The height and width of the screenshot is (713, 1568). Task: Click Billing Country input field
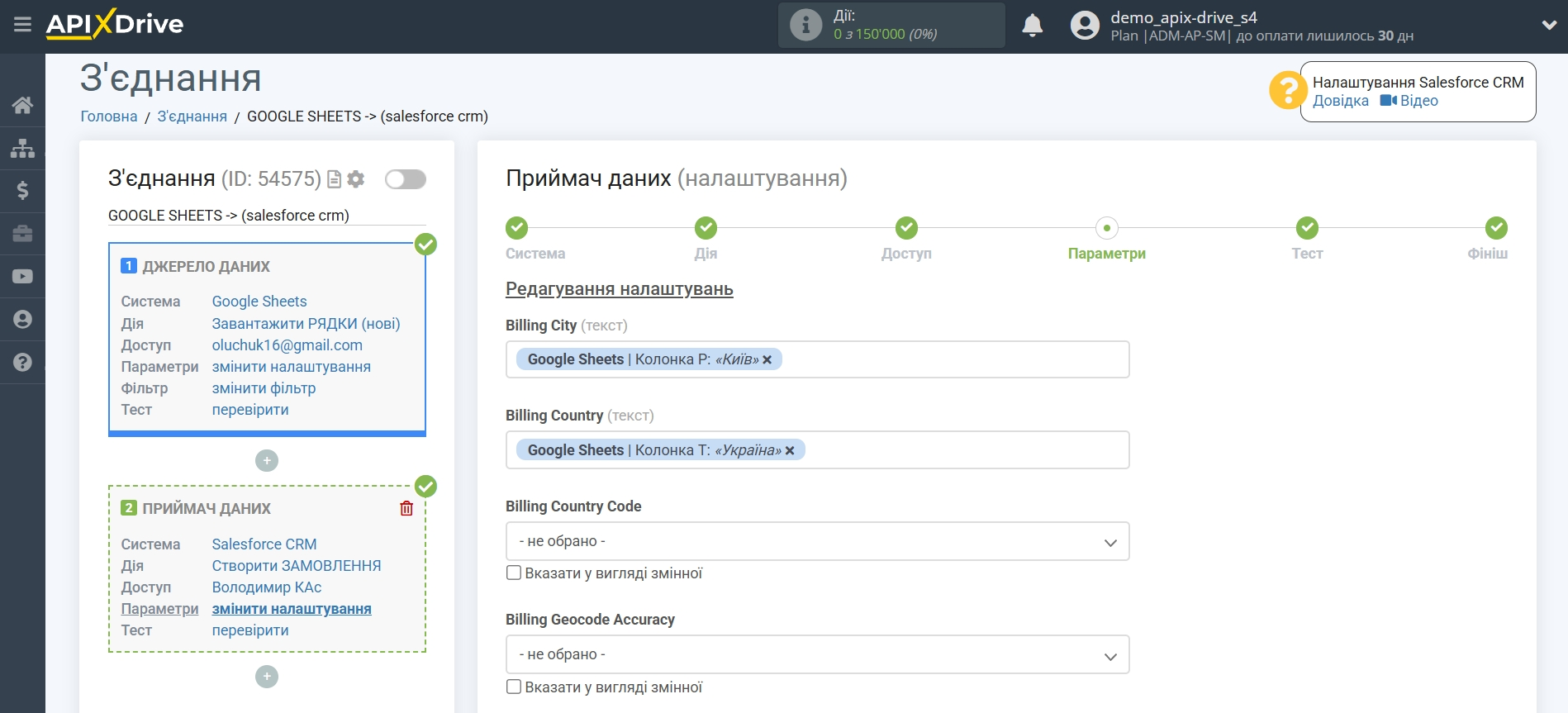click(817, 450)
